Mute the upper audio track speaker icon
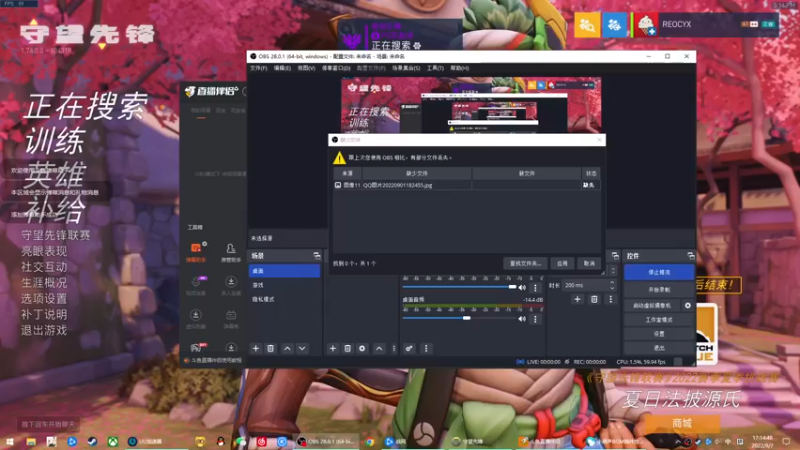Screen dimensions: 800x450 coord(522,288)
